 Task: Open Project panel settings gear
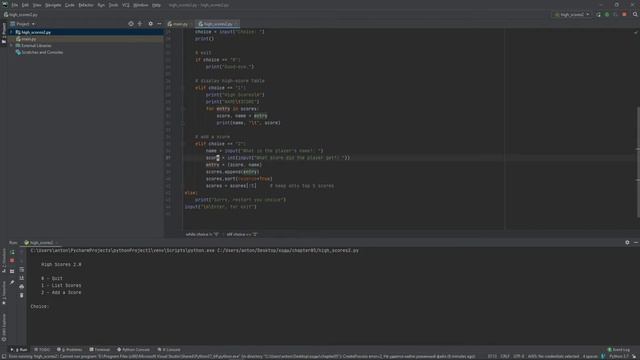coord(151,24)
